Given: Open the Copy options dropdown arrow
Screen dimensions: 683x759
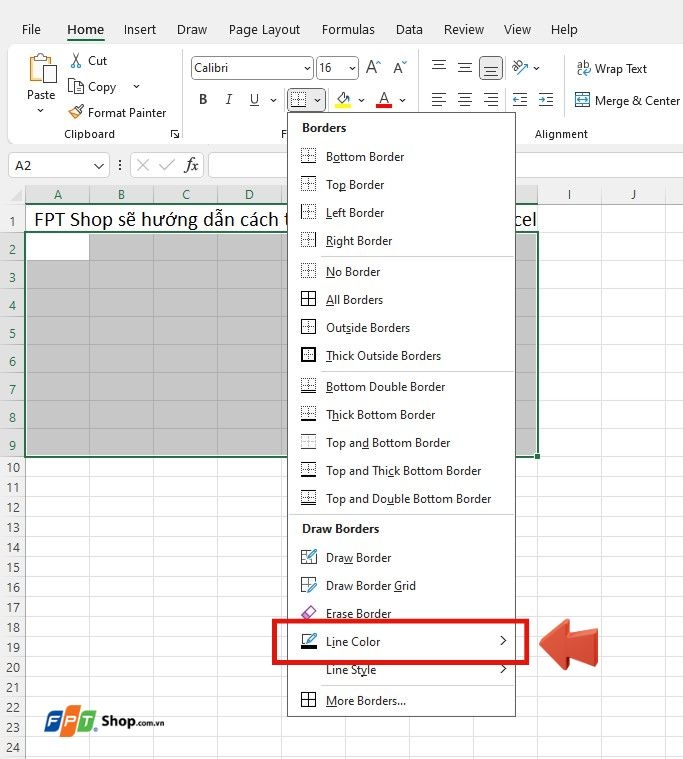Looking at the screenshot, I should [x=137, y=87].
